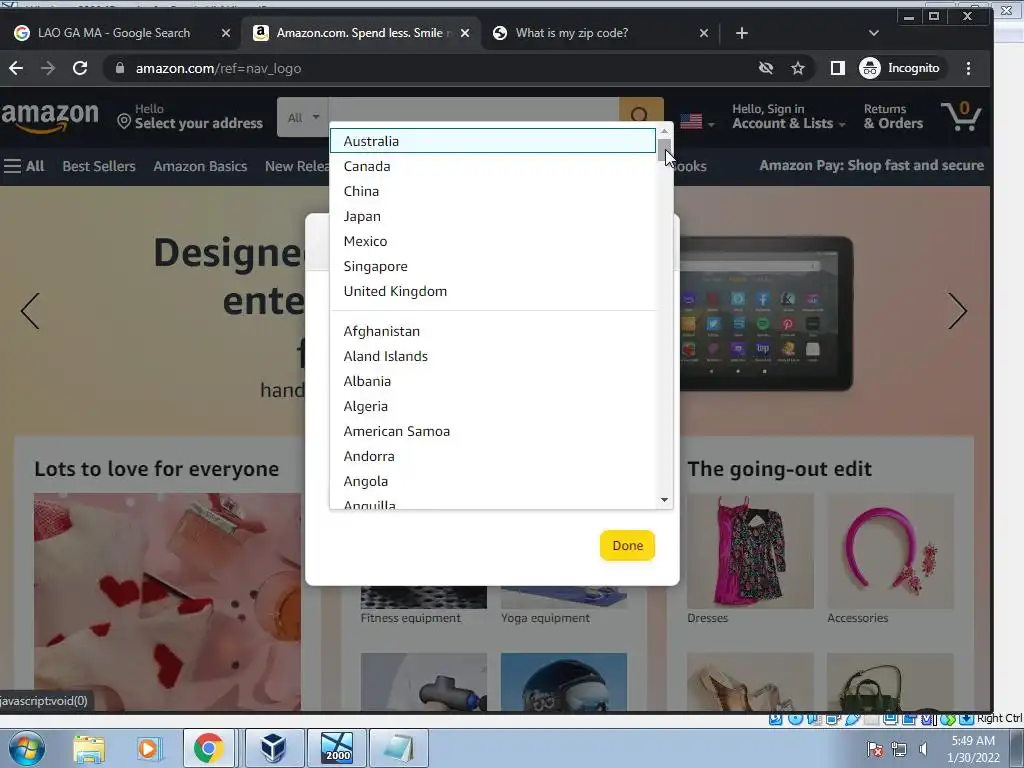This screenshot has height=768, width=1024.
Task: Select Andorra in the dropdown list
Action: point(492,456)
